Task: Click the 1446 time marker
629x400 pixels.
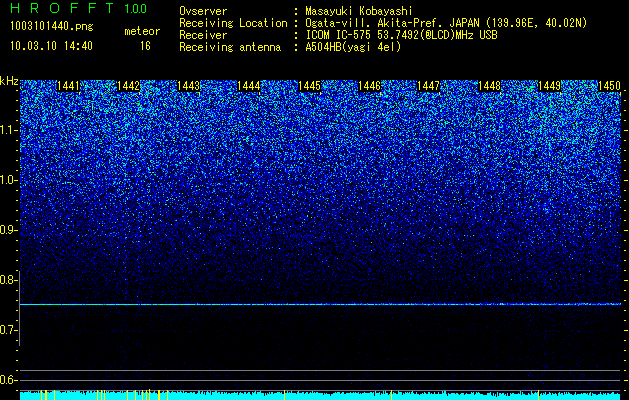Action: click(x=369, y=86)
